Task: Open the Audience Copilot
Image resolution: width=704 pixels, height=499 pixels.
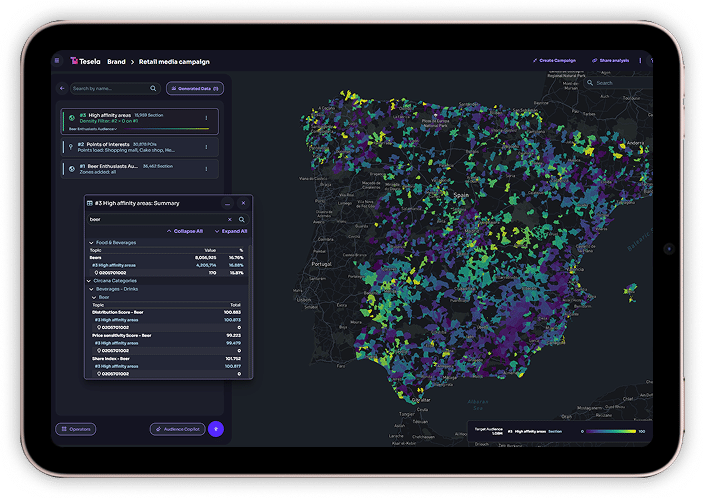Action: 177,429
